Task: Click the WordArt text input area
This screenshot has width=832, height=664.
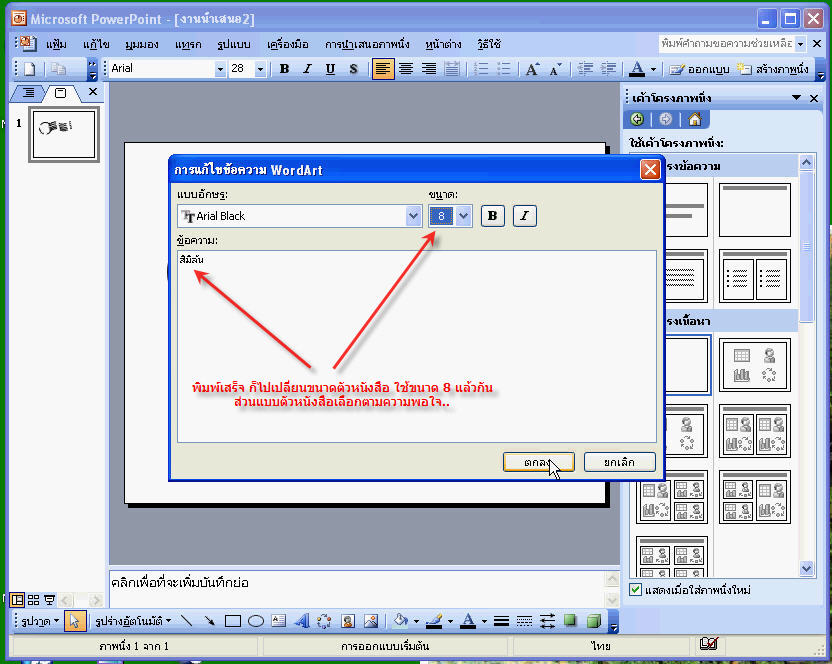Action: click(x=417, y=346)
